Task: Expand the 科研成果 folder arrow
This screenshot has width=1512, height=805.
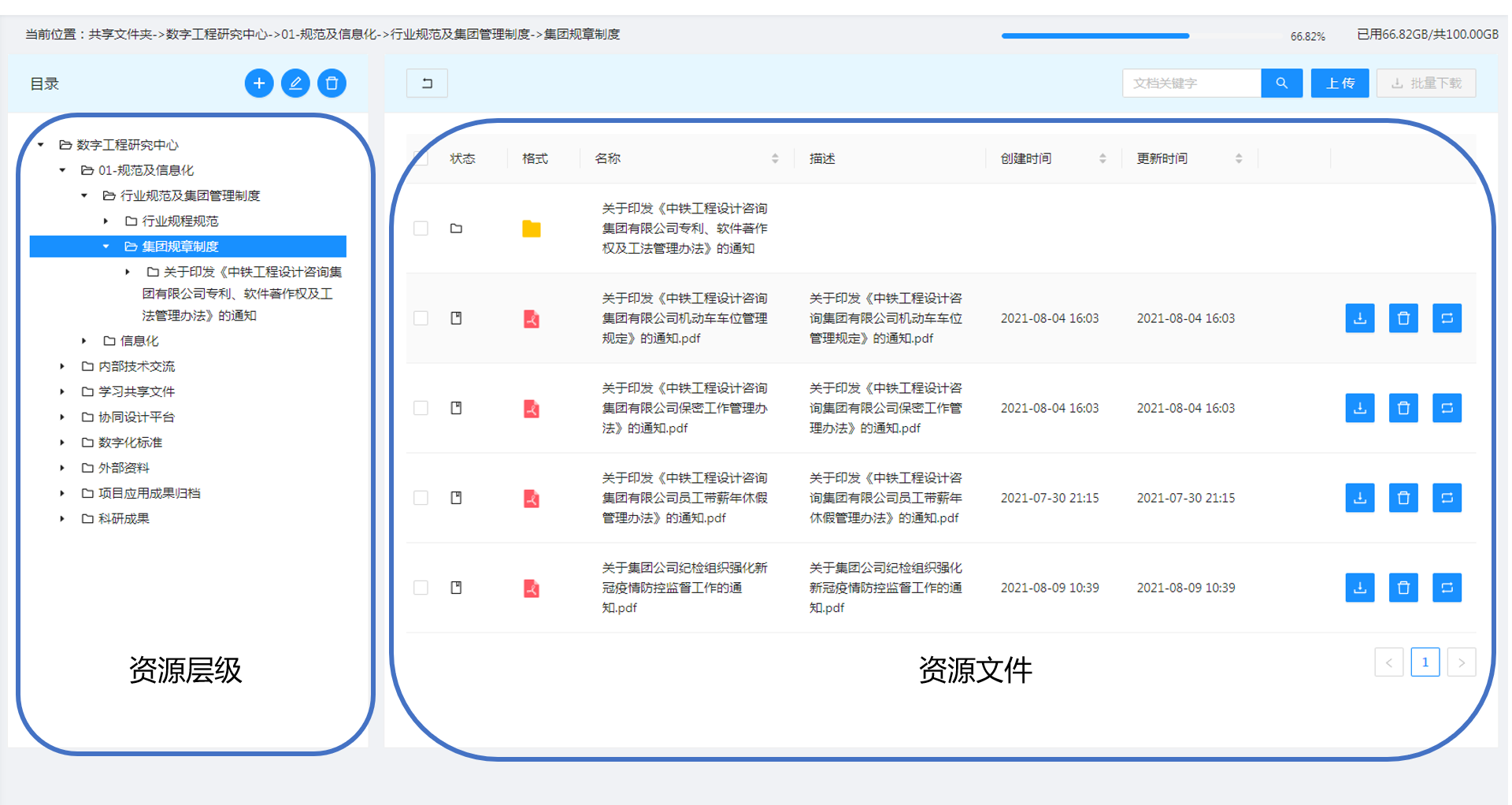Action: click(x=62, y=518)
